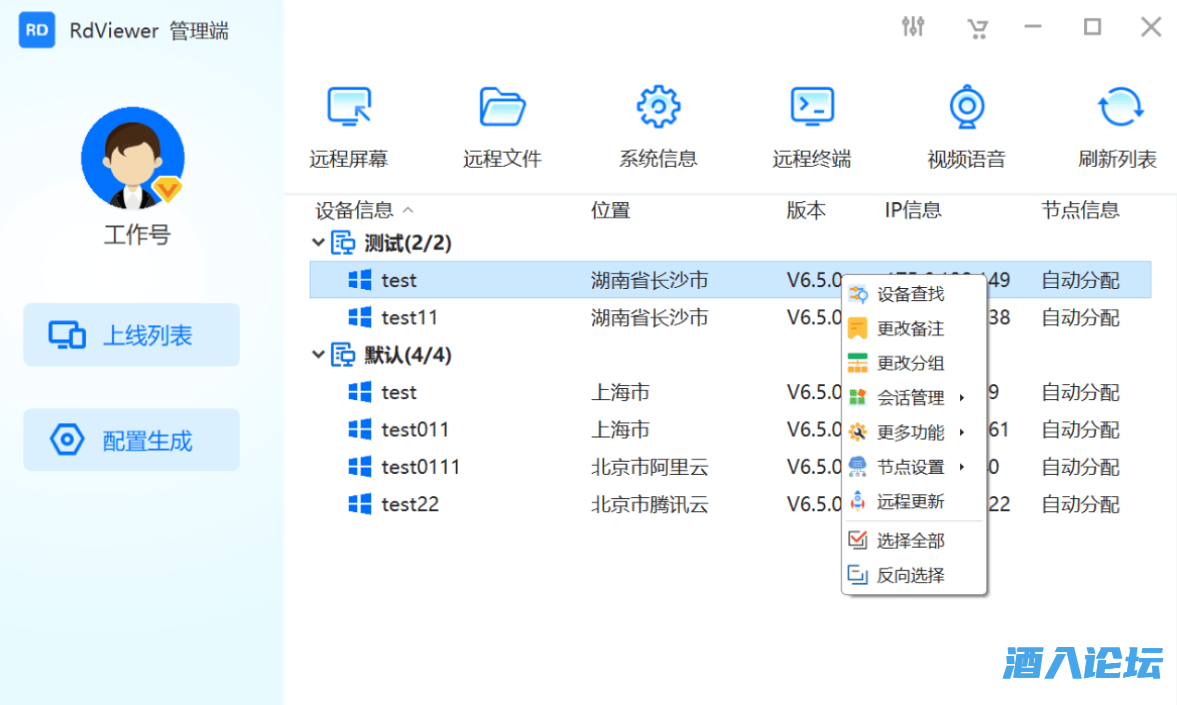Collapse the 默认(4/4) group
The height and width of the screenshot is (705, 1177).
pyautogui.click(x=318, y=354)
